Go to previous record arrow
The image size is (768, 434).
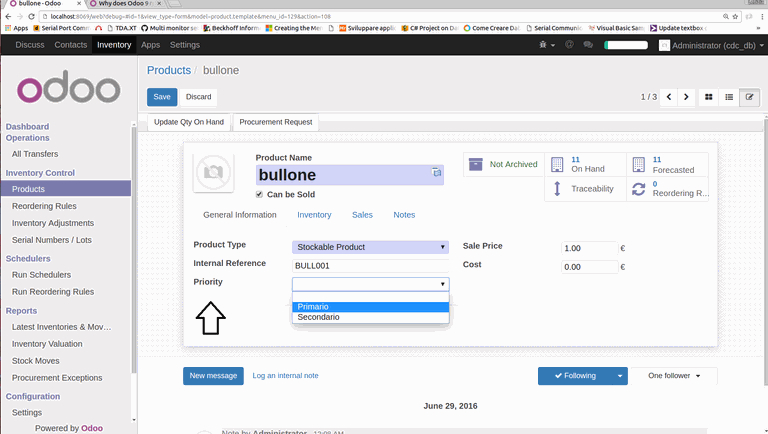click(669, 97)
